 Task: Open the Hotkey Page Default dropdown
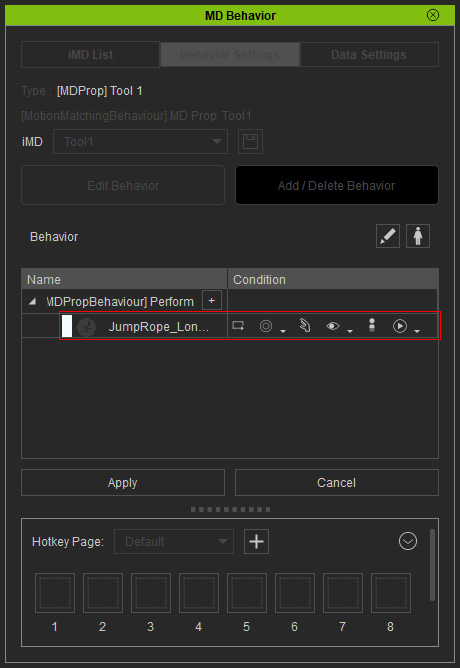(174, 541)
